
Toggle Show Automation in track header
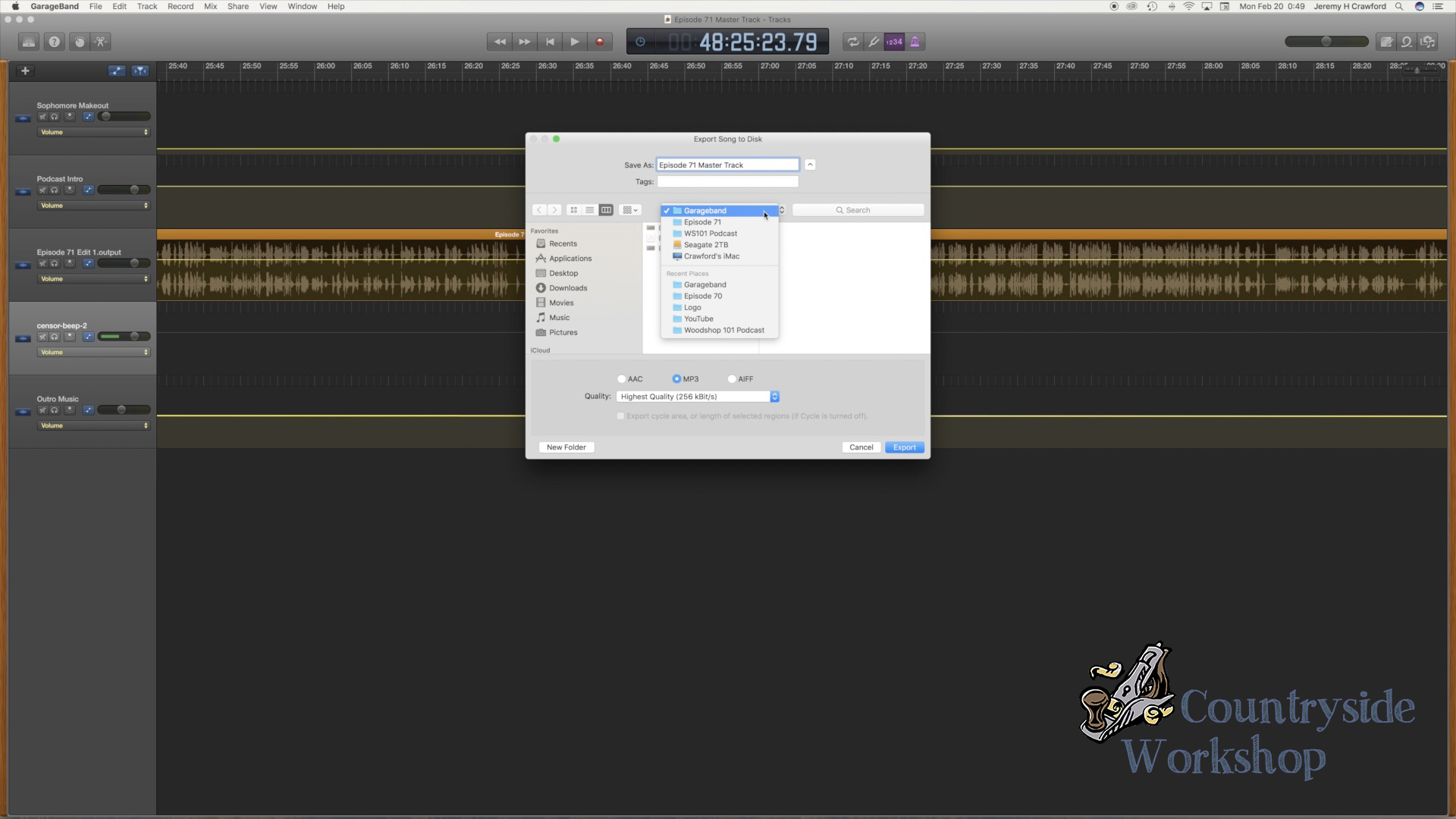(117, 71)
